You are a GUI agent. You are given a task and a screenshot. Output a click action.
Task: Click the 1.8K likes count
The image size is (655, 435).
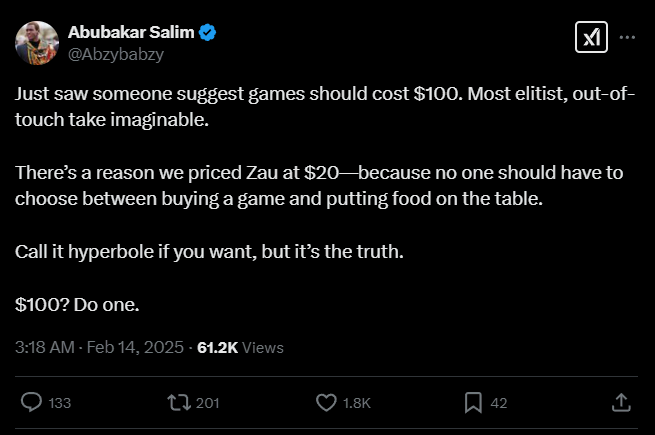pos(357,403)
